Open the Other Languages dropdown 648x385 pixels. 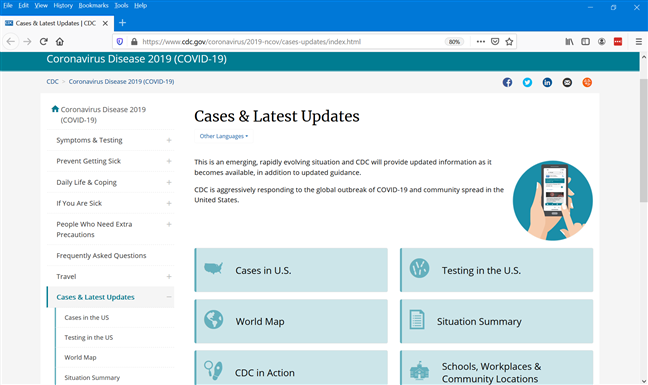224,136
